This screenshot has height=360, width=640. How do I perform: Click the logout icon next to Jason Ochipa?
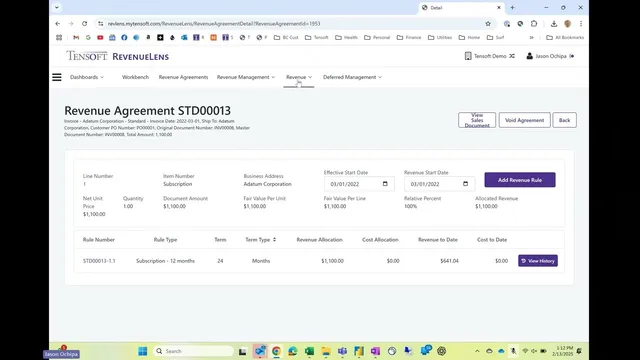[x=572, y=56]
